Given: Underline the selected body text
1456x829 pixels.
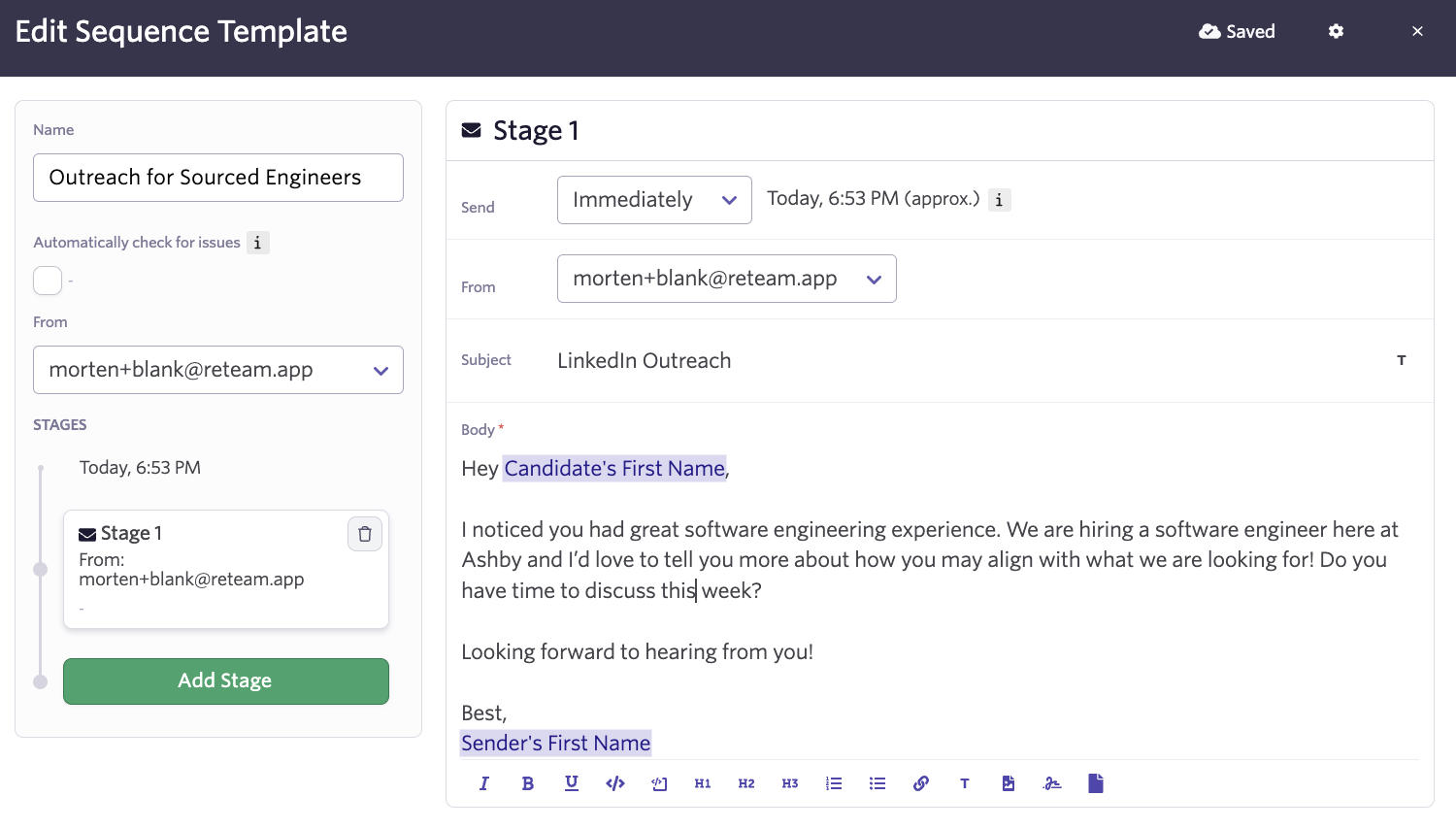Looking at the screenshot, I should pos(572,783).
